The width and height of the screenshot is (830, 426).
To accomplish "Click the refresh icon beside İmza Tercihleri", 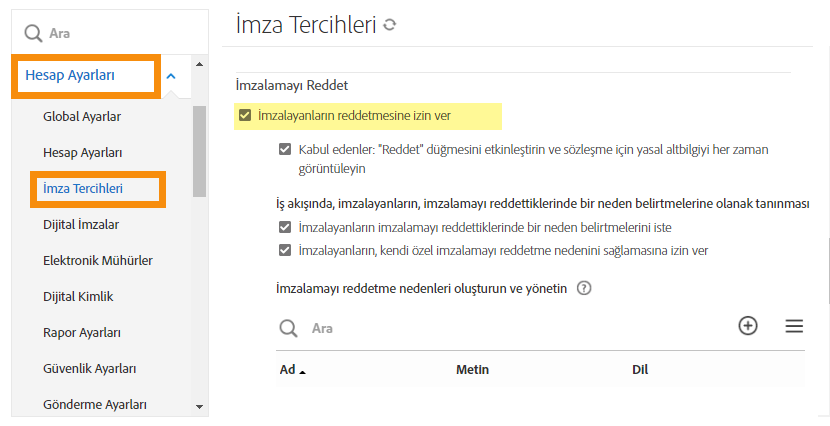I will click(x=389, y=26).
